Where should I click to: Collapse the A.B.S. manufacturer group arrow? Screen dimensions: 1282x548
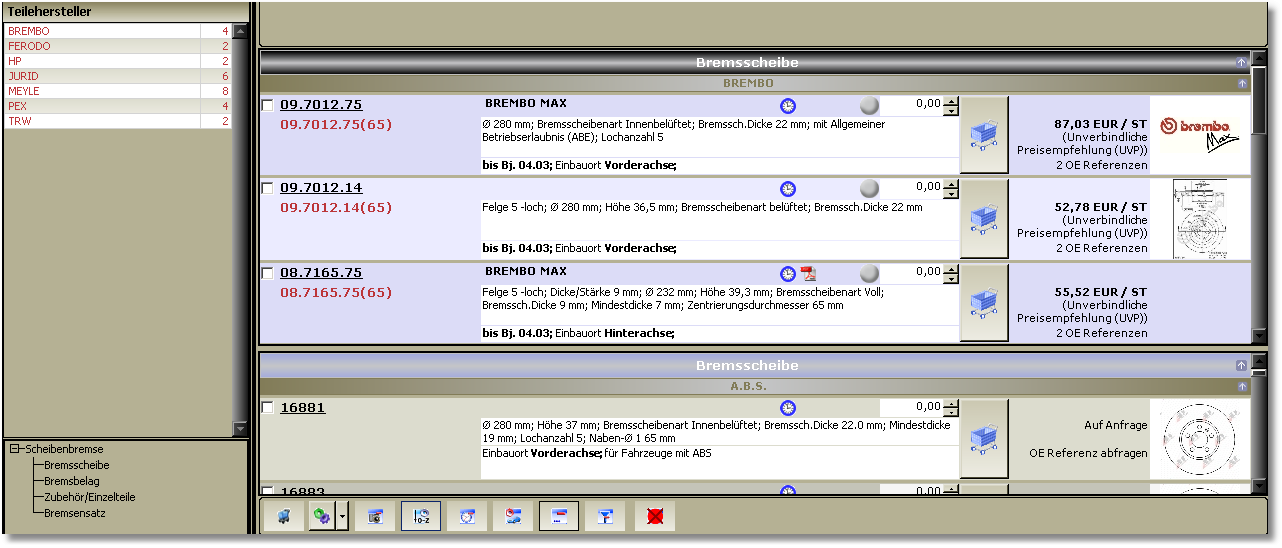tap(1242, 386)
